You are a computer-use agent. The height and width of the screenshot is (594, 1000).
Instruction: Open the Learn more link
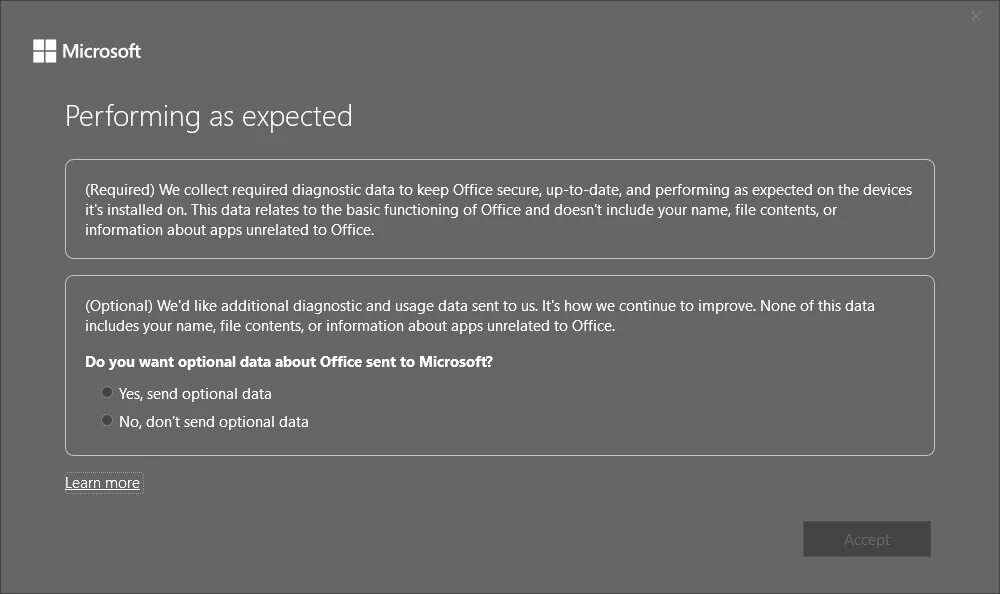coord(103,483)
